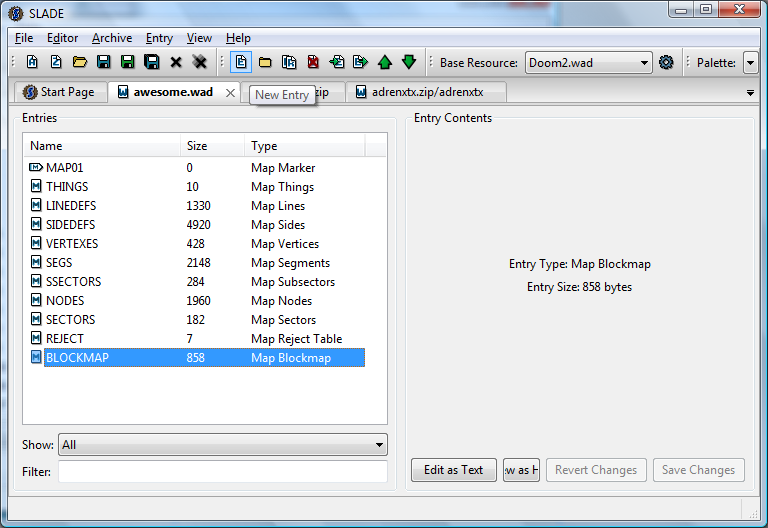
Task: Click the New Wad Archive toolbar icon
Action: tap(32, 62)
